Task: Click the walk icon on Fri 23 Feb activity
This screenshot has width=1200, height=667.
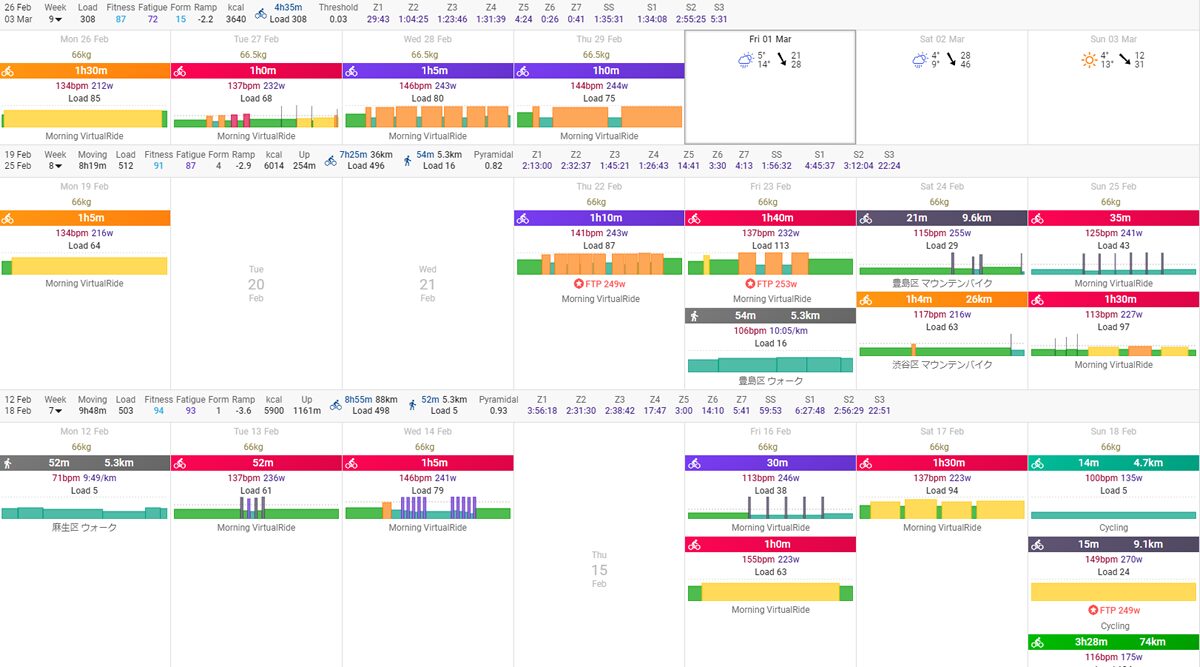Action: (693, 316)
